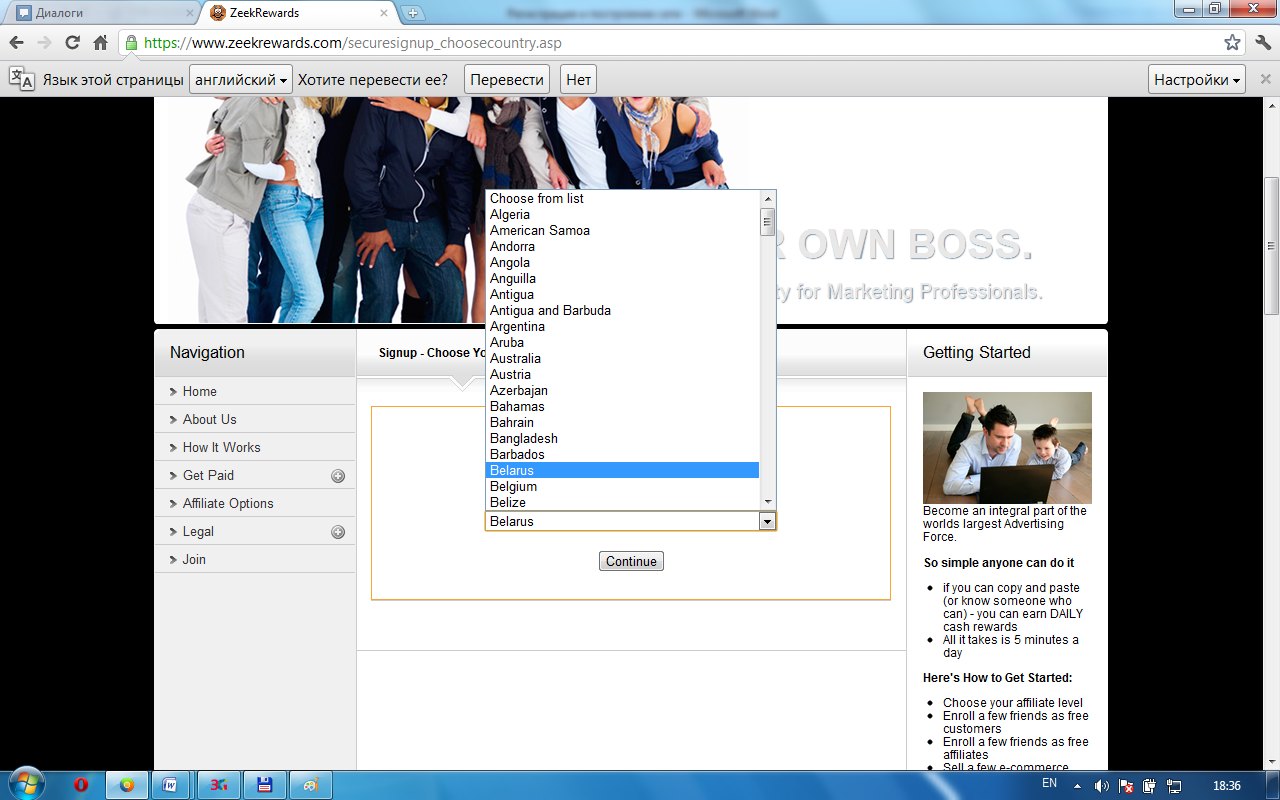Viewport: 1280px width, 800px height.
Task: Bookmark this page with the star icon
Action: click(1233, 43)
